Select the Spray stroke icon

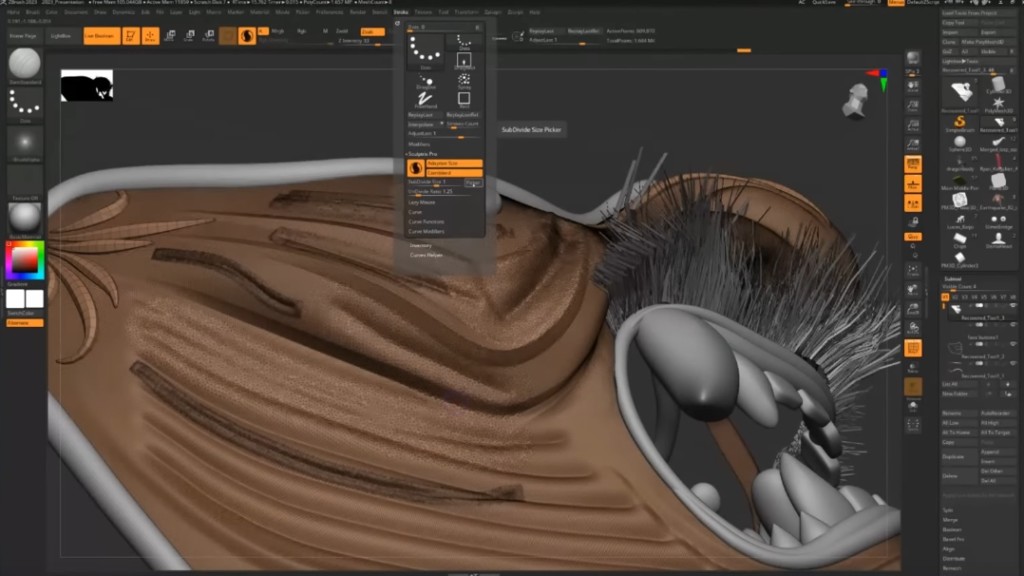[464, 80]
